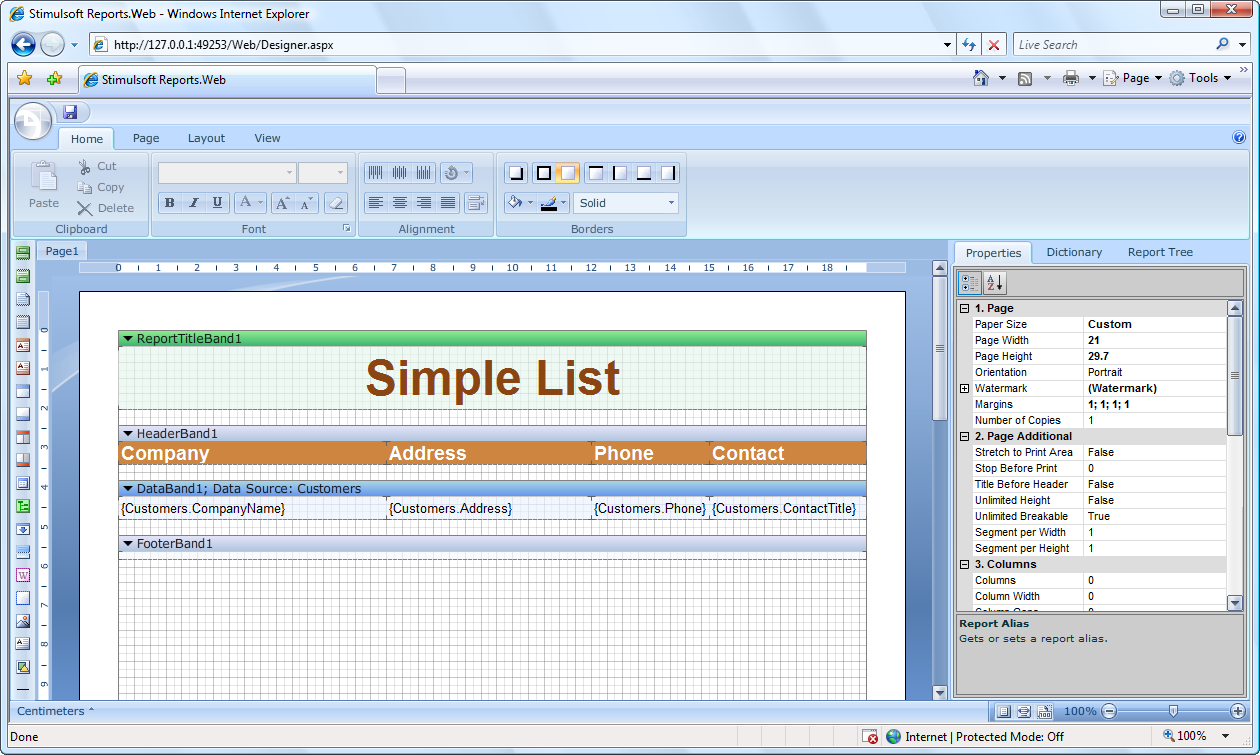Screen dimensions: 1260x755
Task: Open the Layout ribbon tab
Action: 206,138
